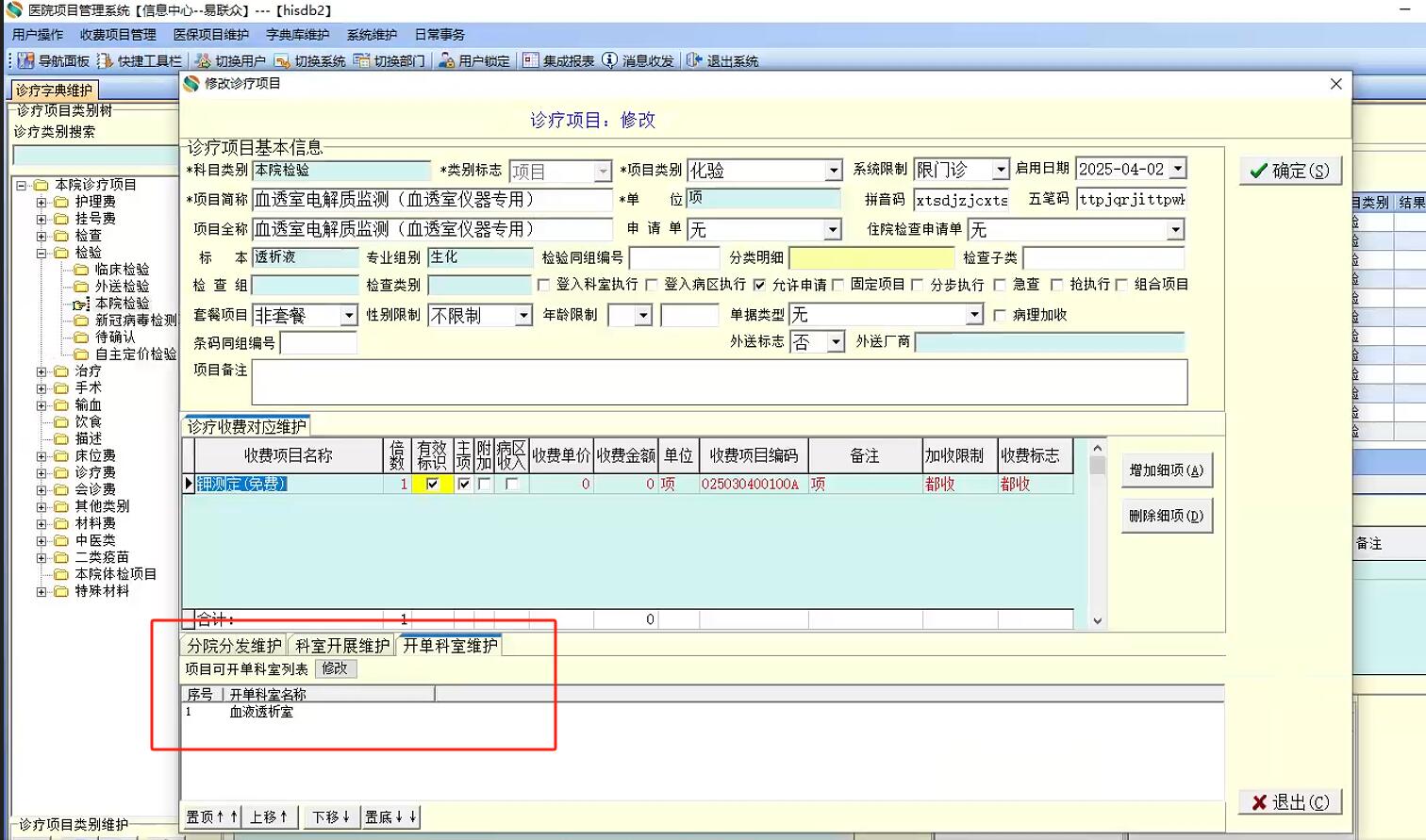Click the folder icon beside 外送检验
This screenshot has width=1426, height=840.
click(82, 287)
